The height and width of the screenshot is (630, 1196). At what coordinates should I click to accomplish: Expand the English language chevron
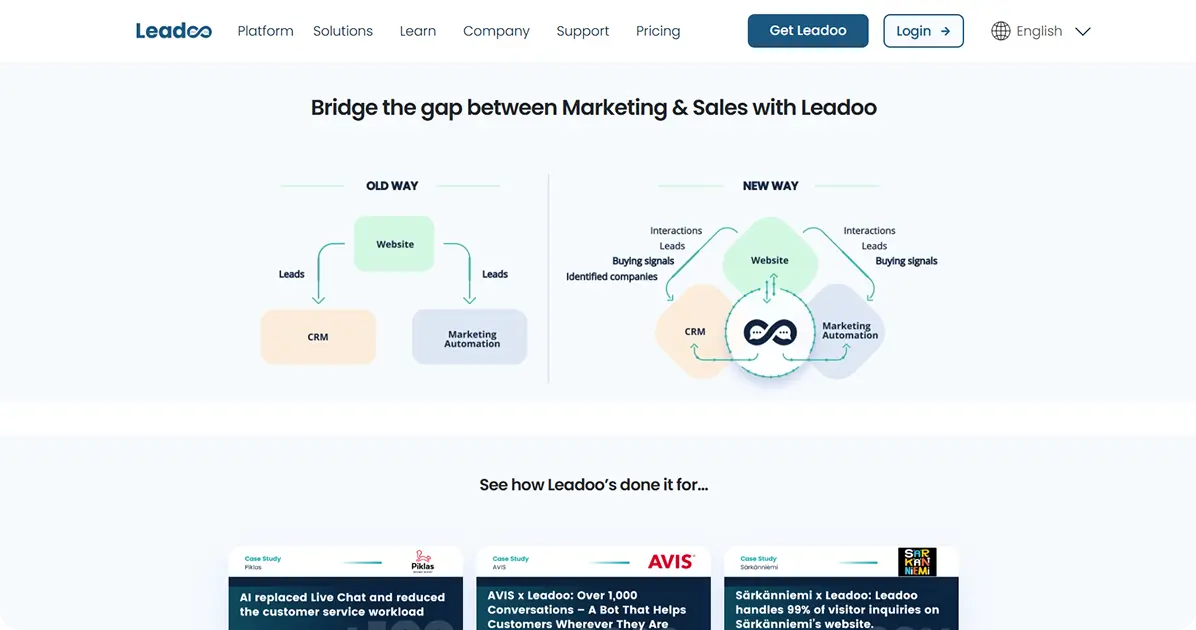1082,31
